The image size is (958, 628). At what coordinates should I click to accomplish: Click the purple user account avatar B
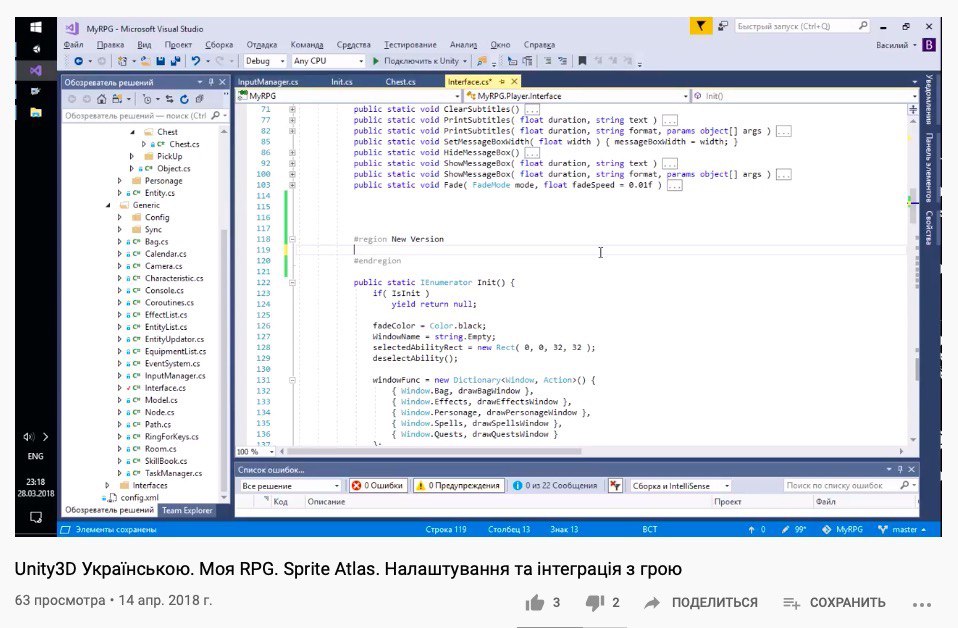(929, 45)
